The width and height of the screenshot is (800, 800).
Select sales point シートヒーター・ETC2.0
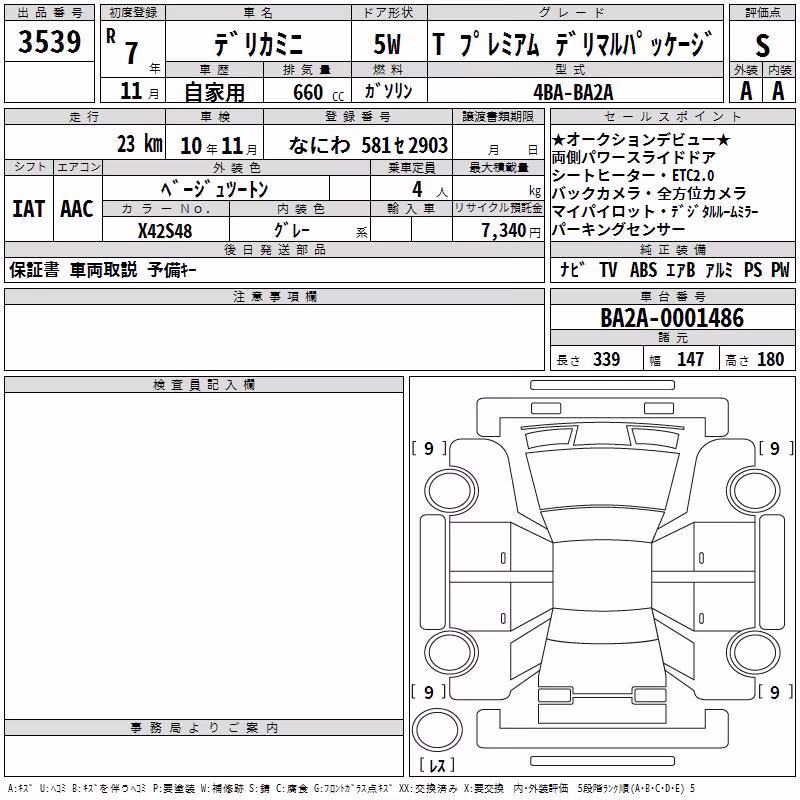tap(633, 176)
